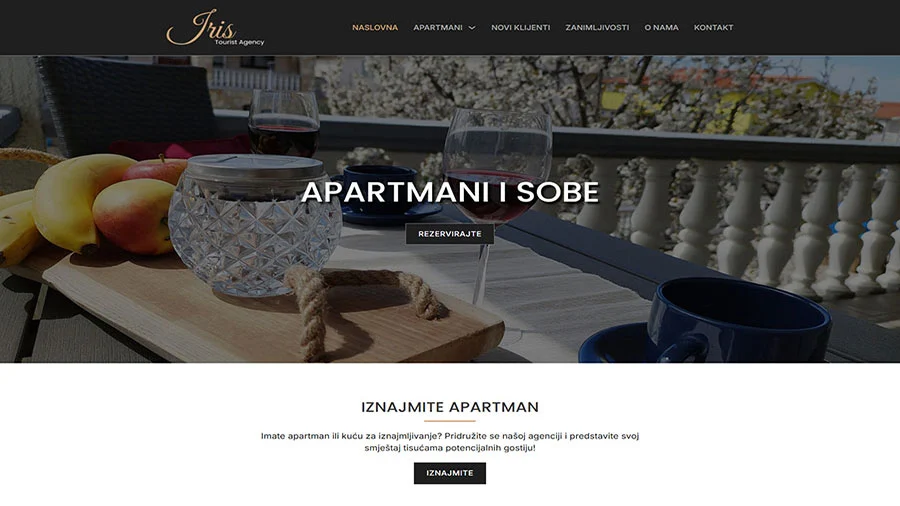
Task: Click the Iris Tourist Agency logo
Action: (x=215, y=28)
